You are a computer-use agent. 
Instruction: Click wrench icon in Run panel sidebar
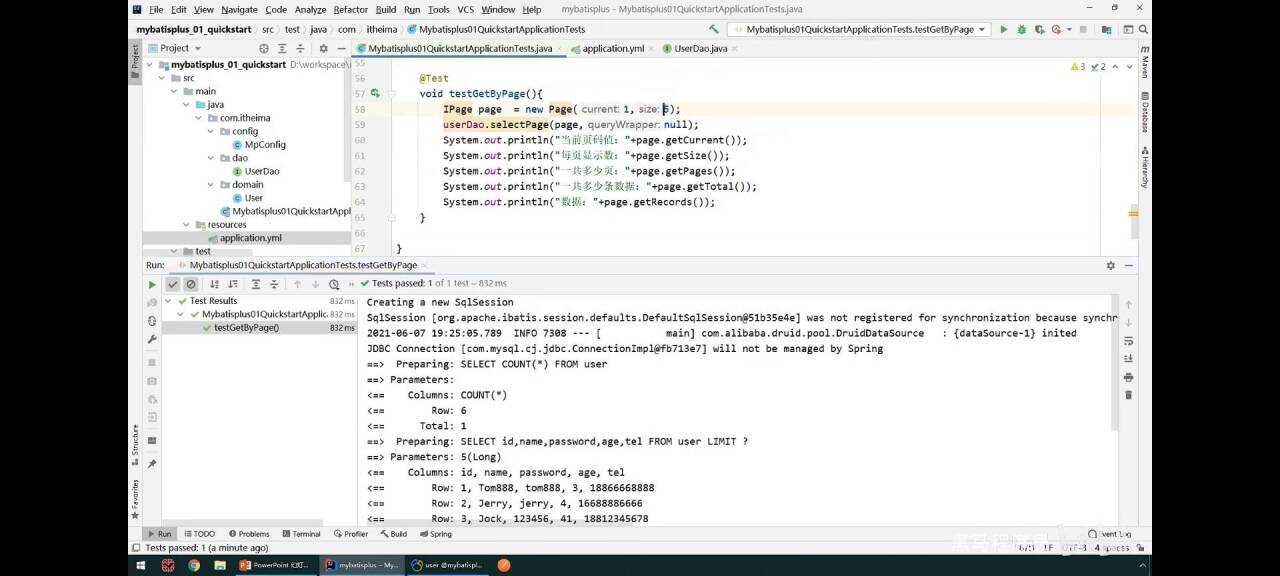tap(152, 339)
